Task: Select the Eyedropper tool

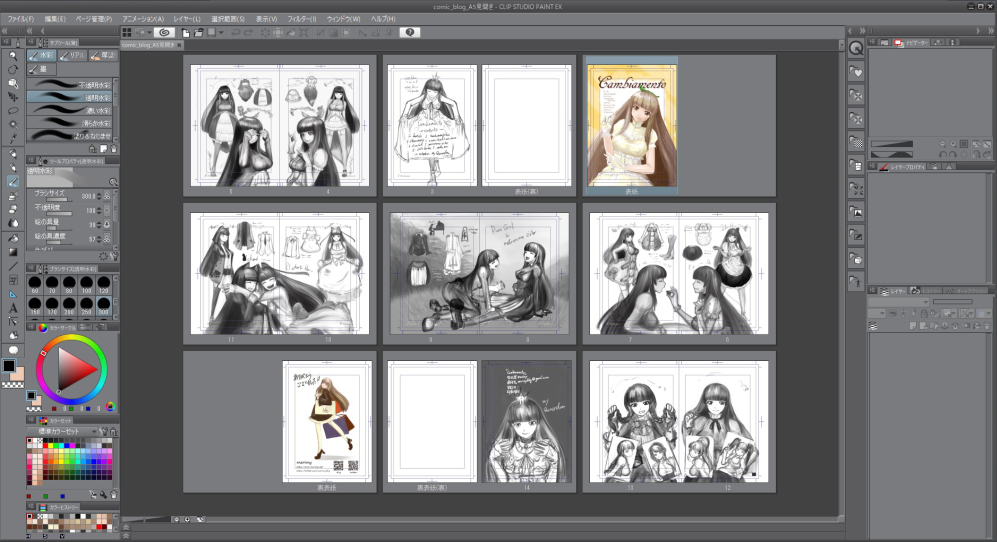Action: point(13,138)
